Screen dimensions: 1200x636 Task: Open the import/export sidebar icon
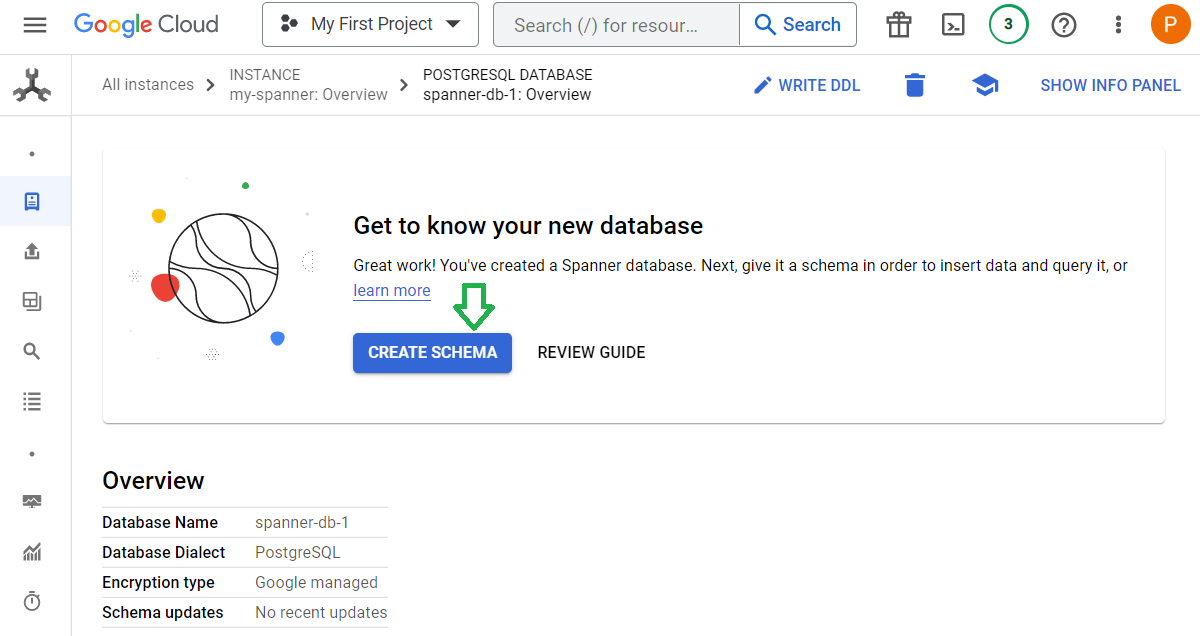[x=32, y=251]
